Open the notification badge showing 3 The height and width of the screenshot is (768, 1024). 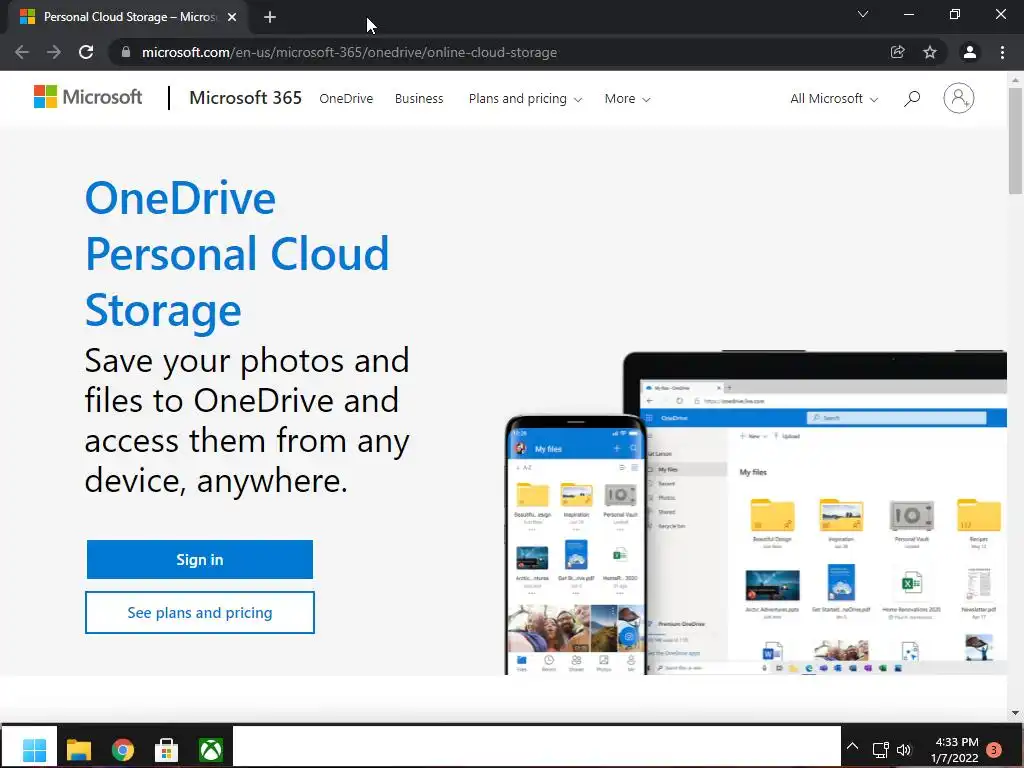point(995,750)
